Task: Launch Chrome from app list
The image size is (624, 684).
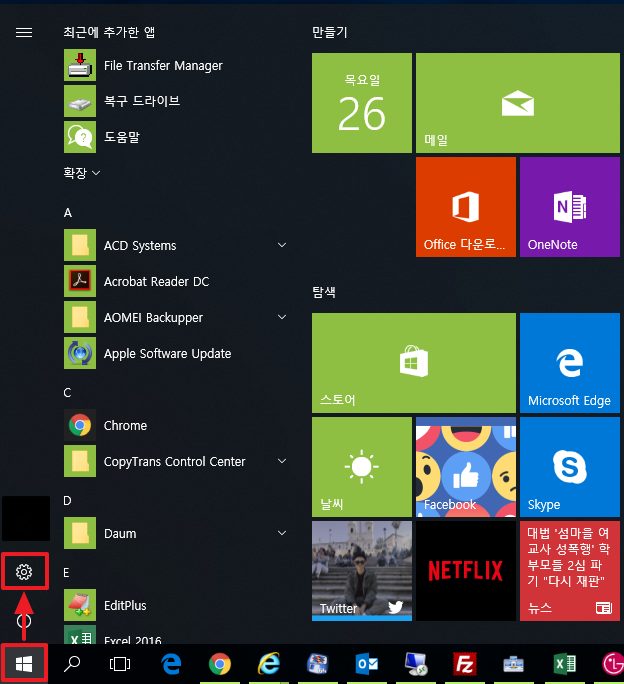Action: tap(175, 425)
